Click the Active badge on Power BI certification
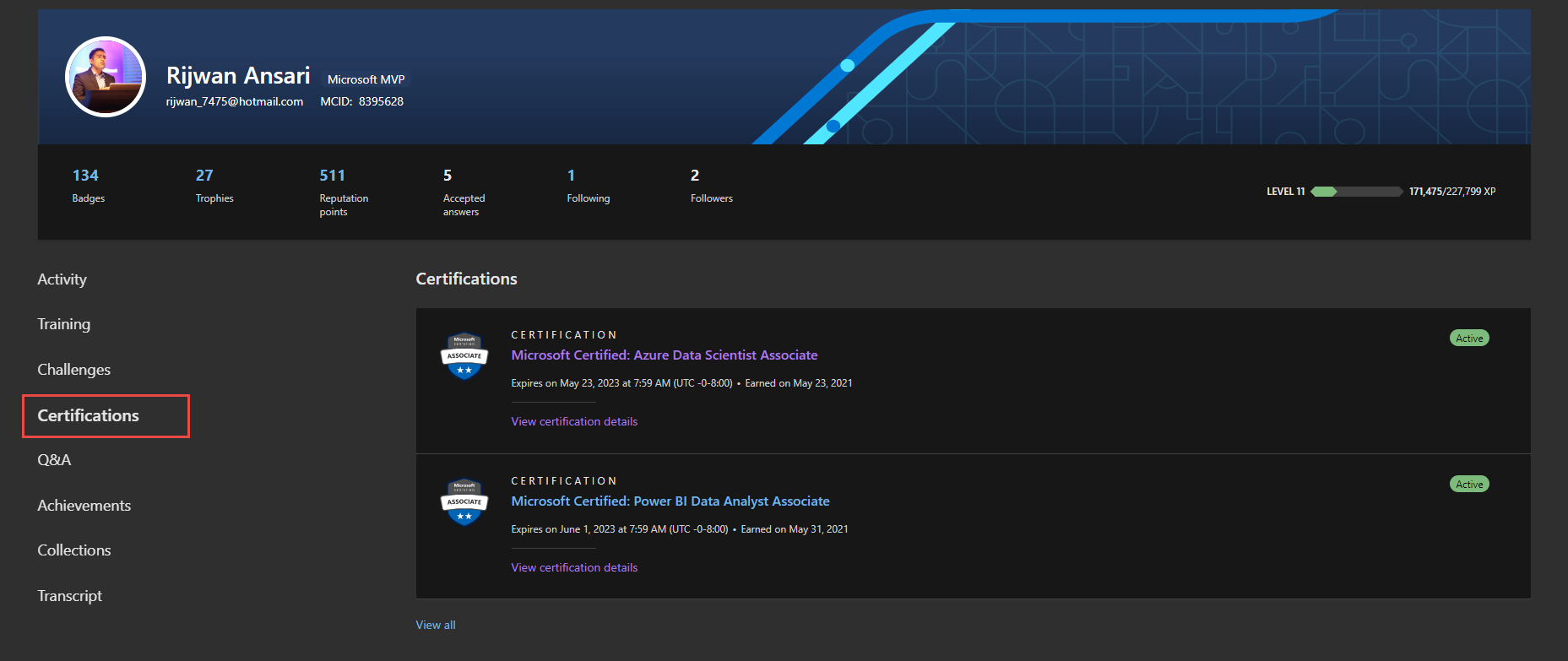The image size is (1568, 661). tap(1469, 485)
